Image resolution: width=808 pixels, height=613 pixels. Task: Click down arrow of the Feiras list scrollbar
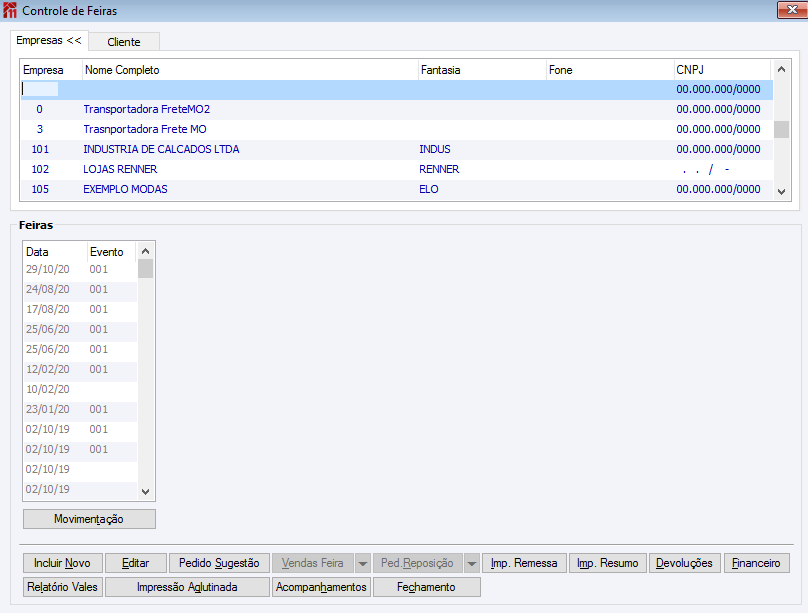[145, 491]
